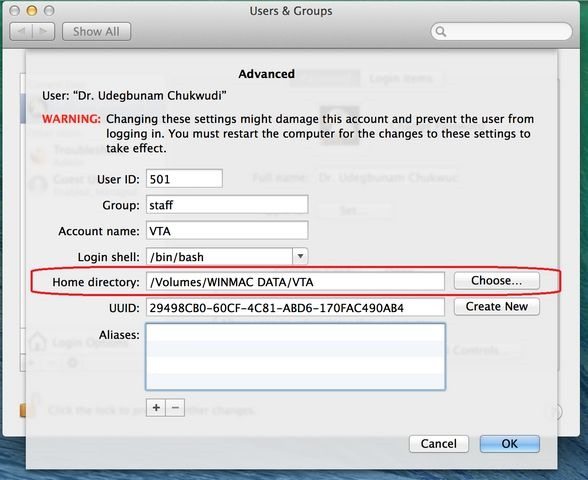This screenshot has width=588, height=480.
Task: Click the 'UUID:' label
Action: coord(124,308)
